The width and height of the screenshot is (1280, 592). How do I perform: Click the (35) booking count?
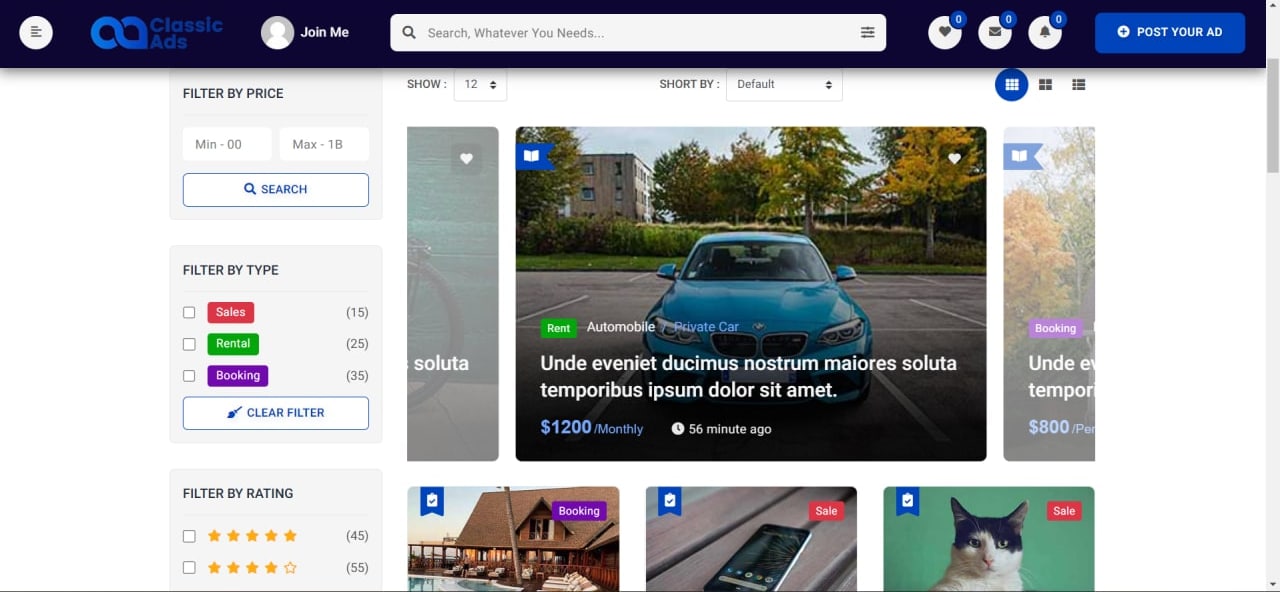[x=357, y=376]
